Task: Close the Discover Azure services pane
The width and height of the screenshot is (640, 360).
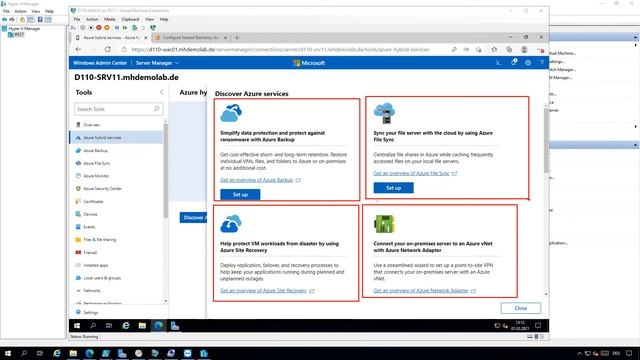Action: coord(521,308)
